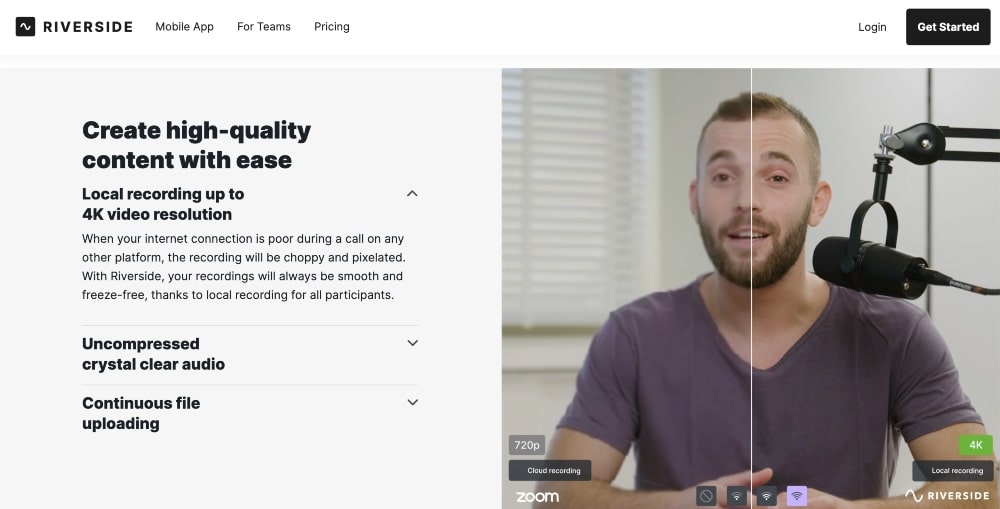Click the Riverside watermark on the video
The image size is (1000, 509).
[x=947, y=496]
